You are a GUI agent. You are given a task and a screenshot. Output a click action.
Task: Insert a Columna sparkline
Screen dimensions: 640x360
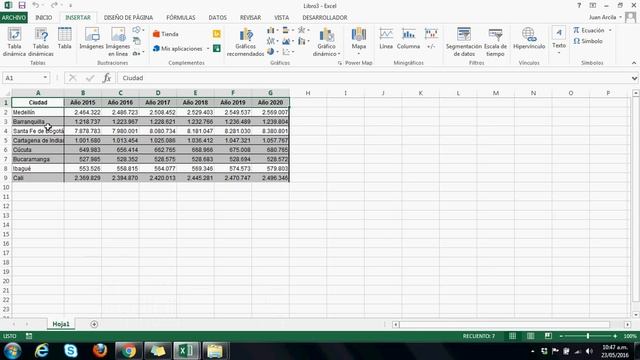click(x=408, y=39)
